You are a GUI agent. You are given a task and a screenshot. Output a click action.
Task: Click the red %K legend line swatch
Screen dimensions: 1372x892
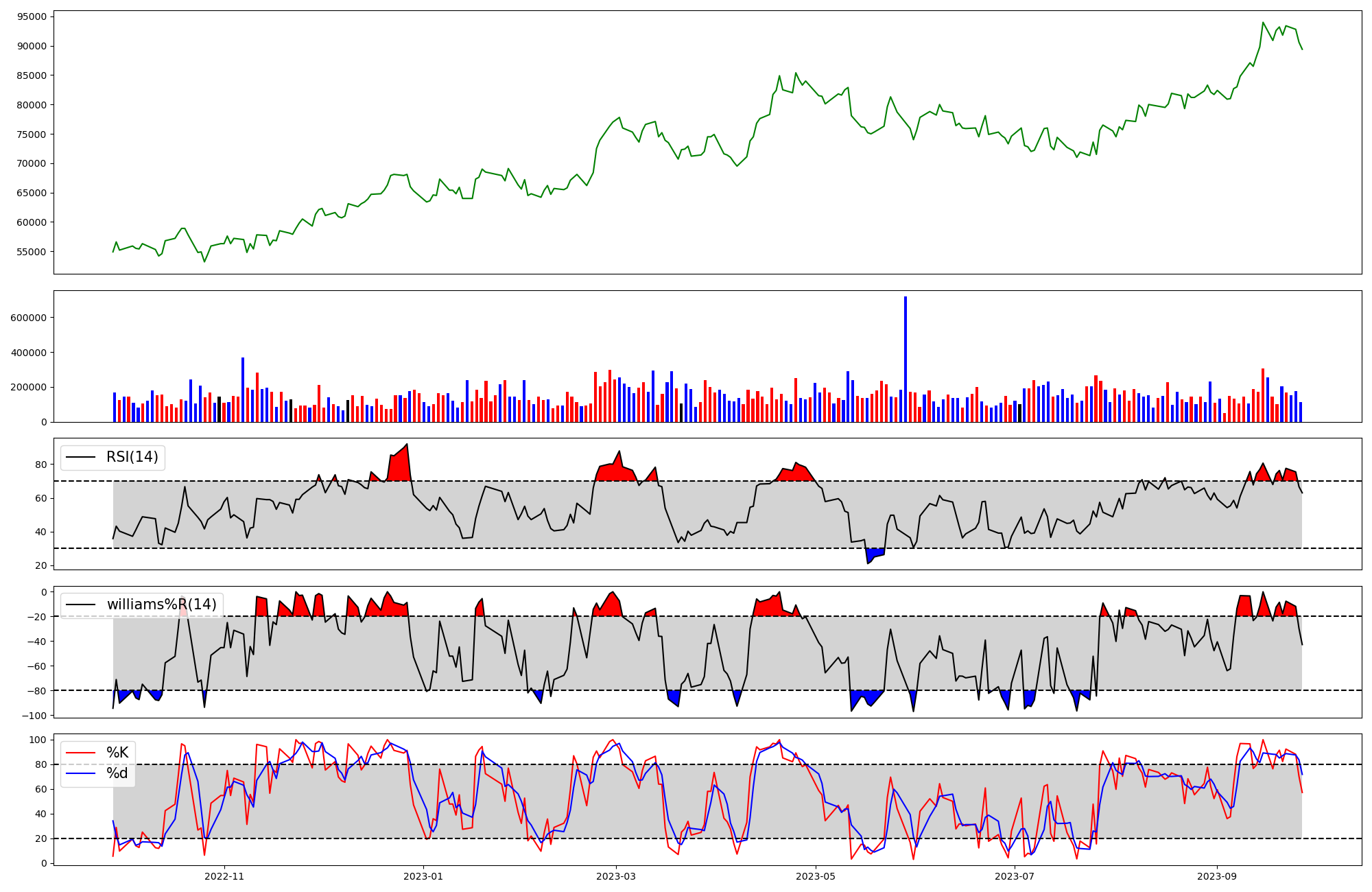80,753
